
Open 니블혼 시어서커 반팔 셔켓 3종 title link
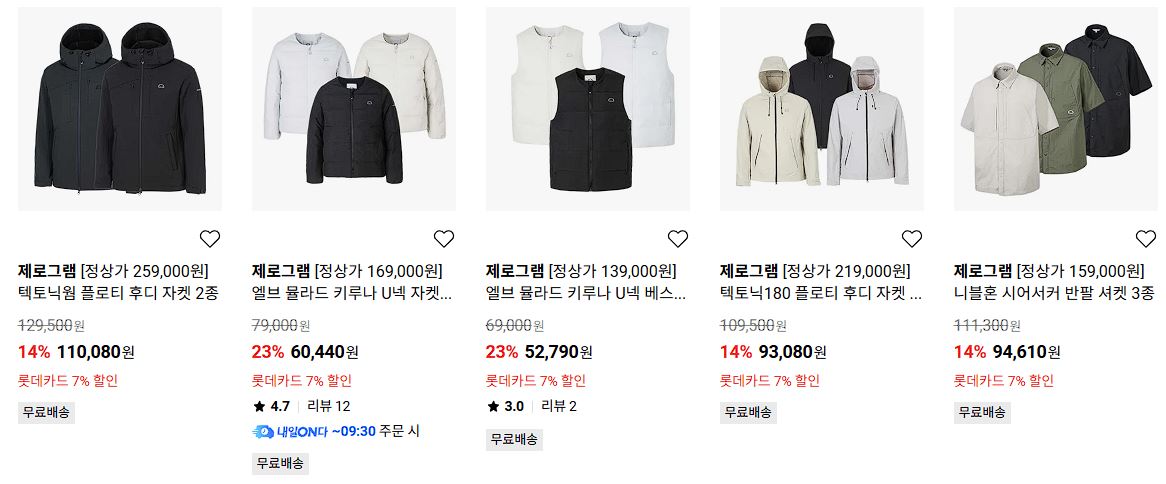1054,294
